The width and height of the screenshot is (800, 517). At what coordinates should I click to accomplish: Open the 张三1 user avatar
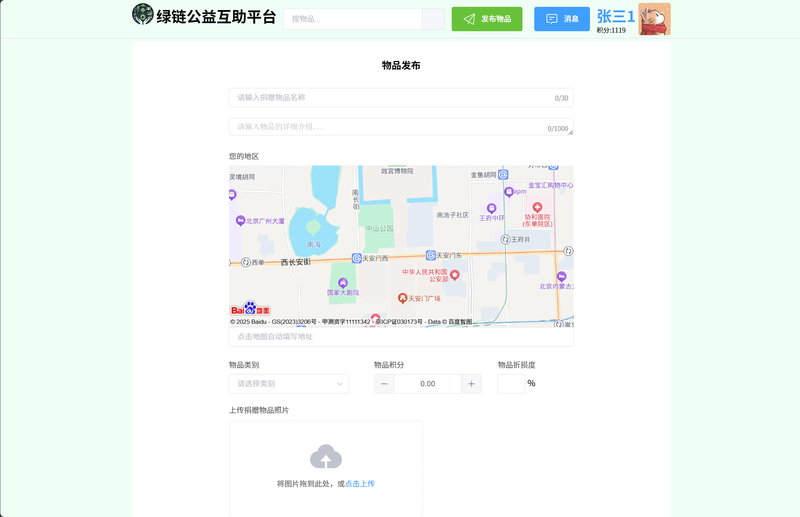655,19
